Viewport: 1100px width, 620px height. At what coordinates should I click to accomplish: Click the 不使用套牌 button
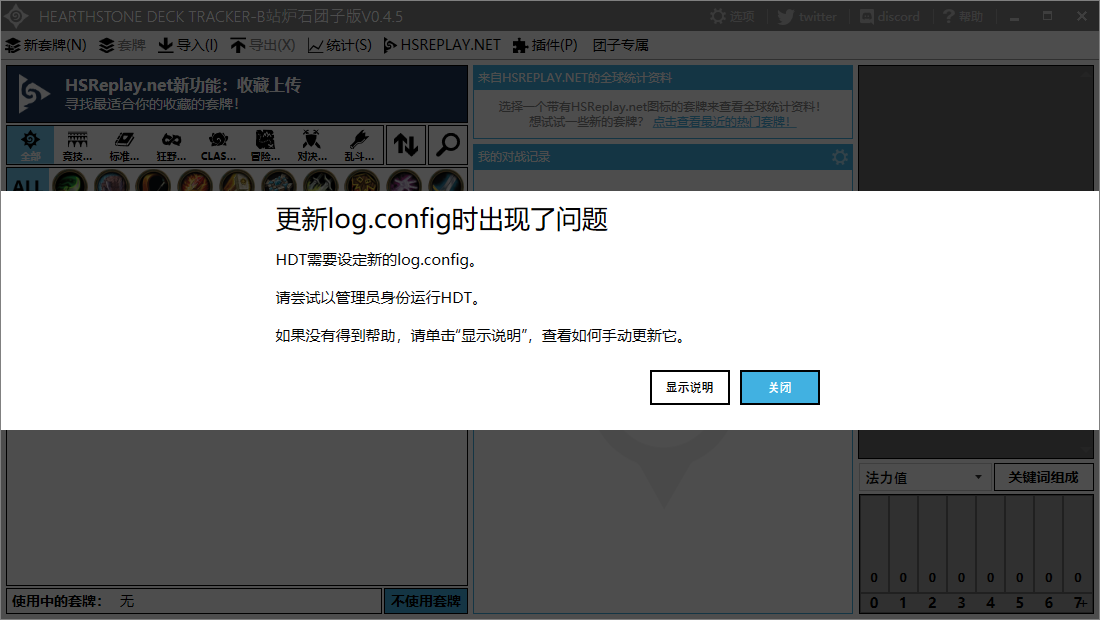pos(426,601)
